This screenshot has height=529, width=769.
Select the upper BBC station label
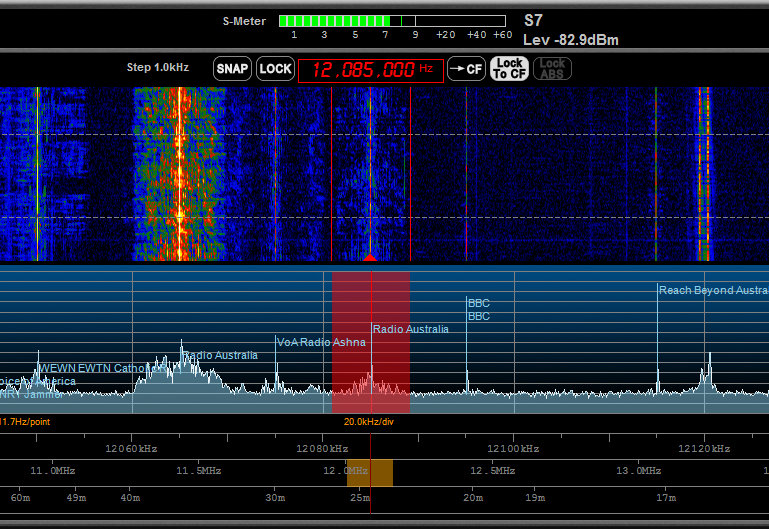pos(479,303)
